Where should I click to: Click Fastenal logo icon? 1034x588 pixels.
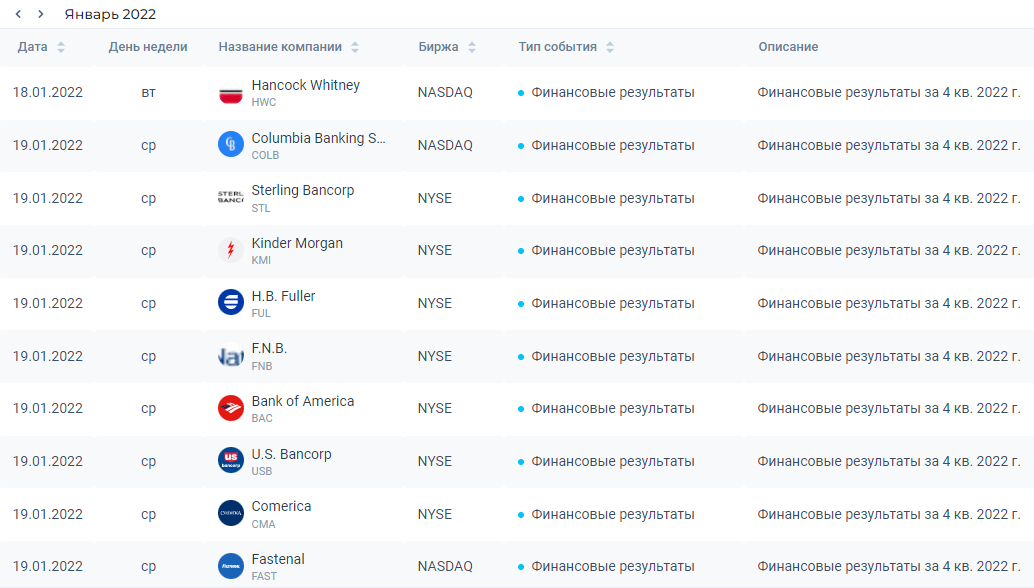(231, 566)
